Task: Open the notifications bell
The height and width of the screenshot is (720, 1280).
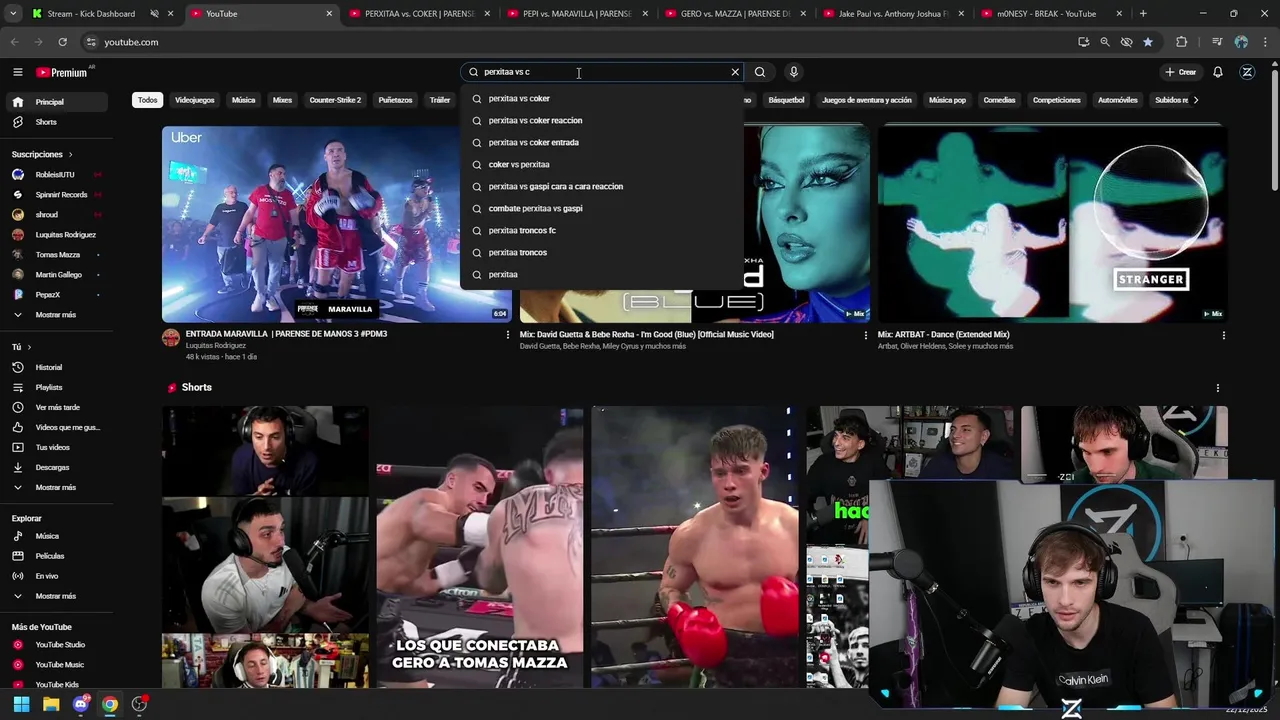Action: pyautogui.click(x=1218, y=72)
